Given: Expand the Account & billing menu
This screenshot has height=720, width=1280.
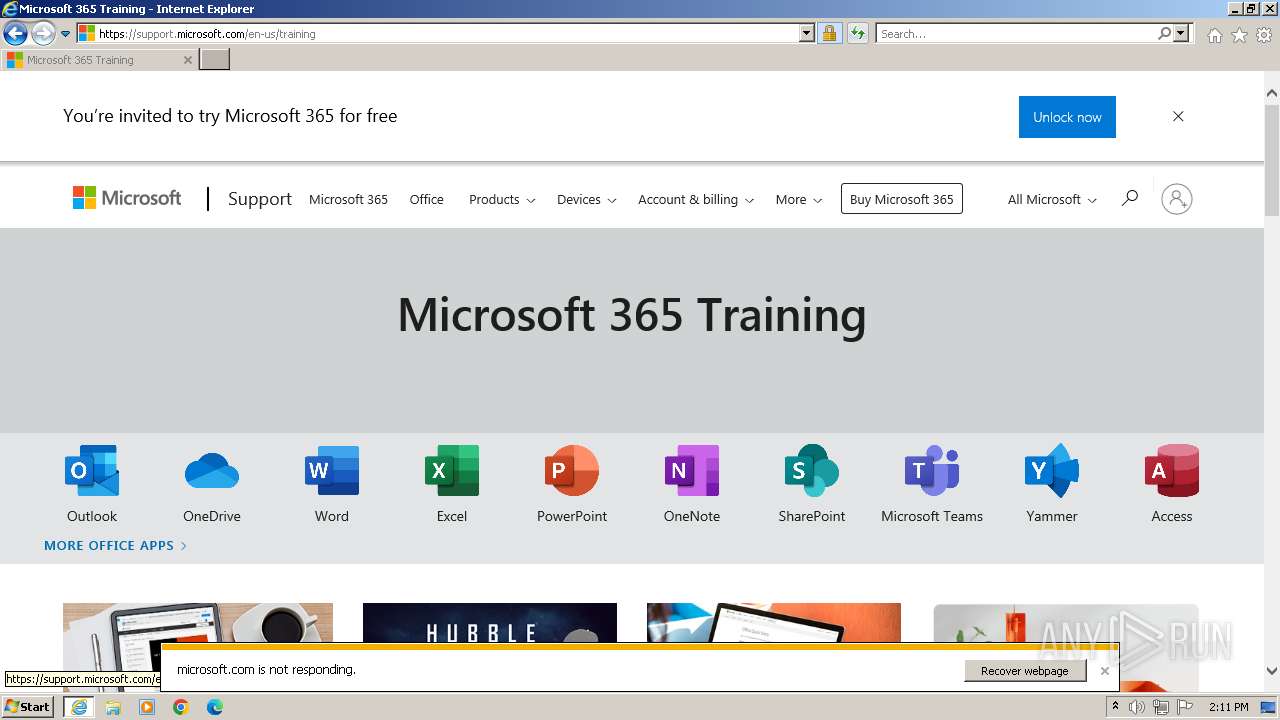Looking at the screenshot, I should click(696, 199).
